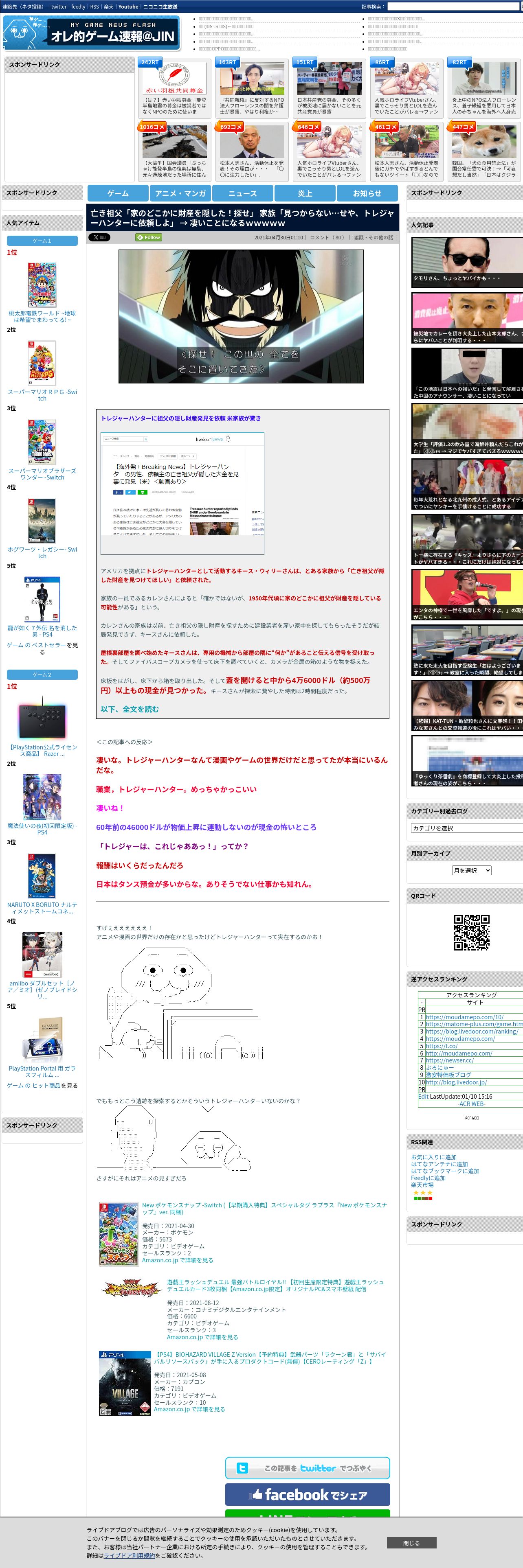Click the twitter link in top bar
The width and height of the screenshot is (523, 1568).
click(x=58, y=7)
